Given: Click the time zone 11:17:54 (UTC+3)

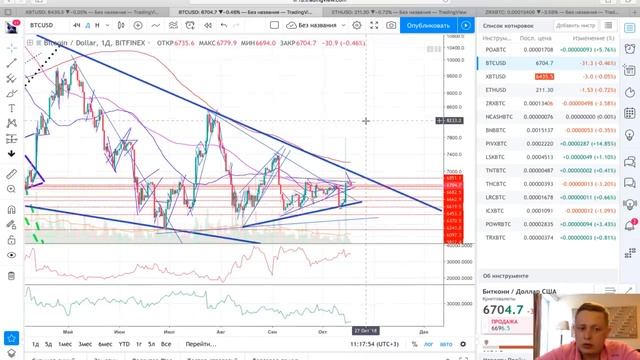Looking at the screenshot, I should (374, 344).
